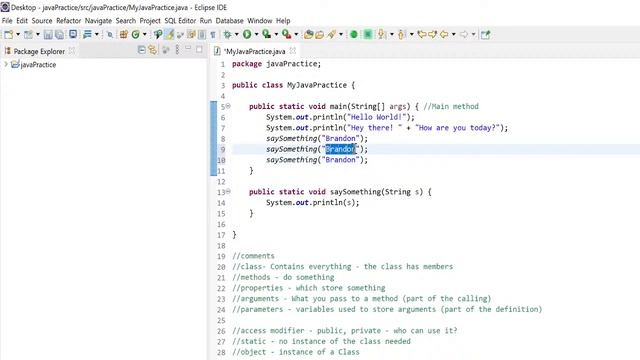This screenshot has height=360, width=640.
Task: Open the Window menu
Action: coord(260,20)
